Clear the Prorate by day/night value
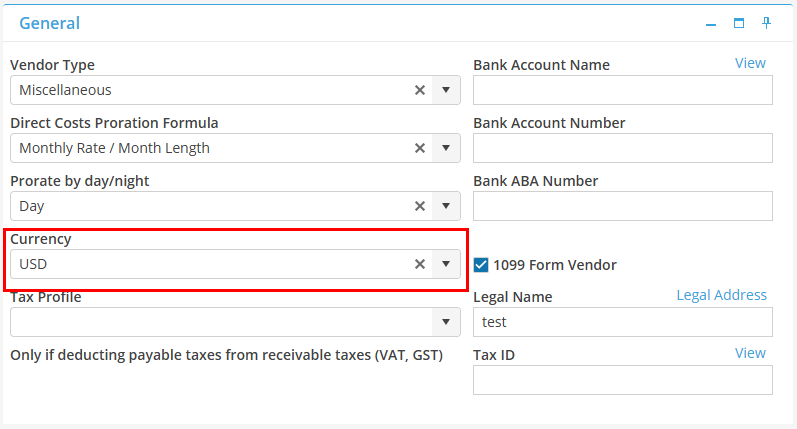Viewport: 797px width, 429px height. click(x=420, y=206)
